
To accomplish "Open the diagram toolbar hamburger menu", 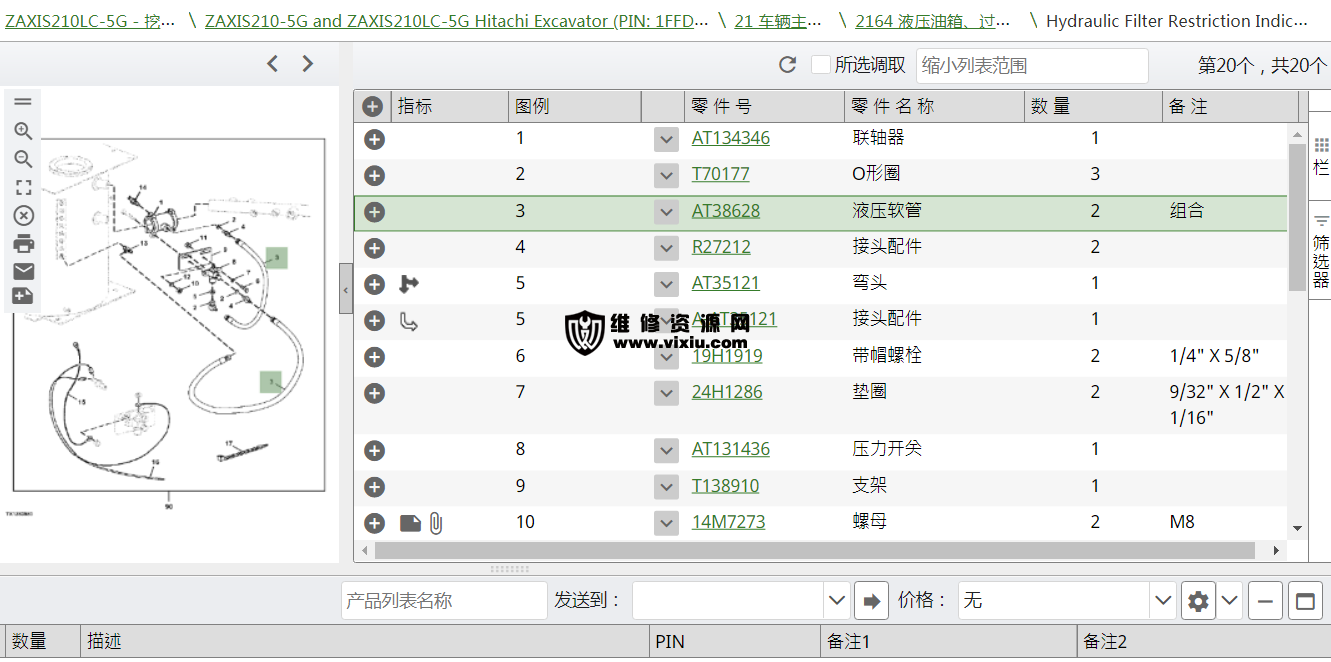I will (23, 101).
